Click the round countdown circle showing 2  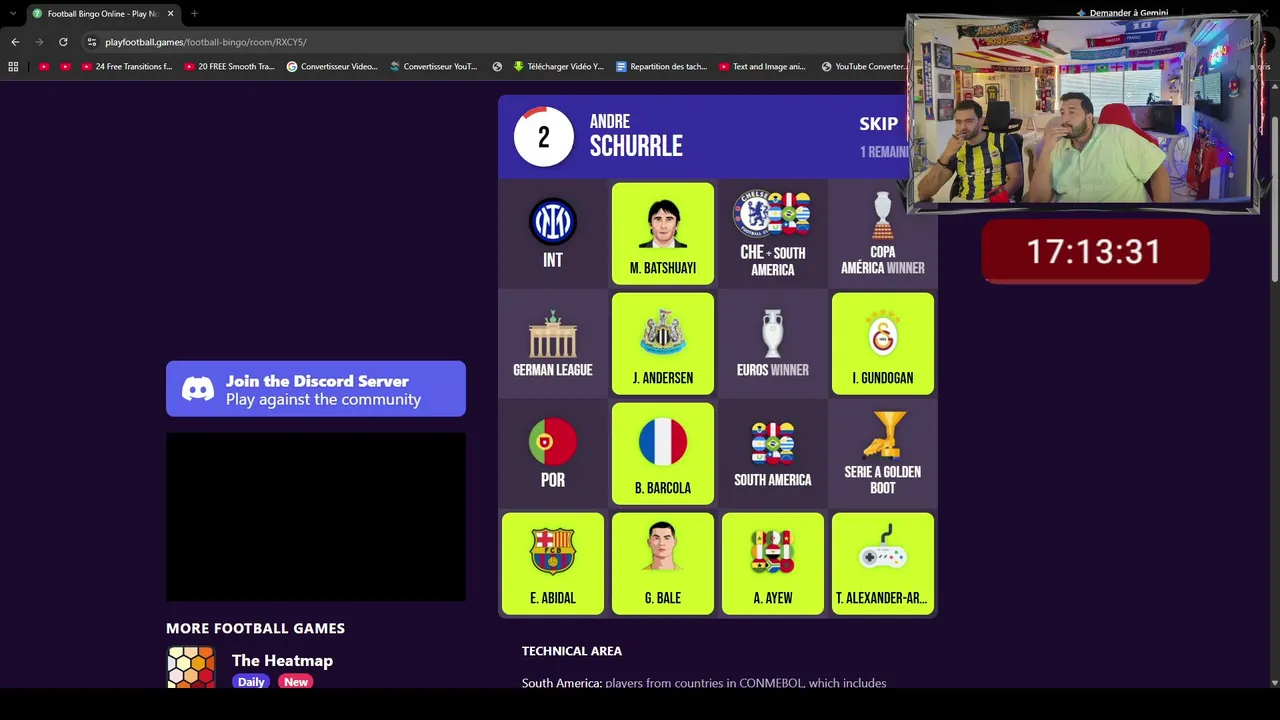tap(544, 137)
